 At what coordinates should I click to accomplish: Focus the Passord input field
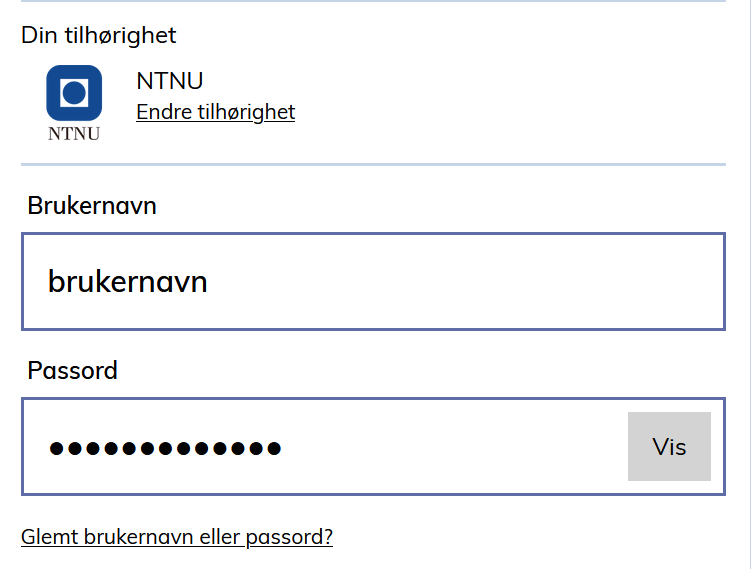(x=373, y=446)
